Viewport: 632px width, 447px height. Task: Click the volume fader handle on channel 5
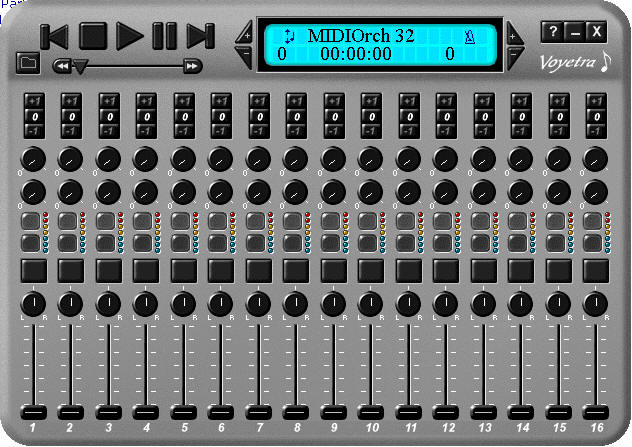pos(183,412)
